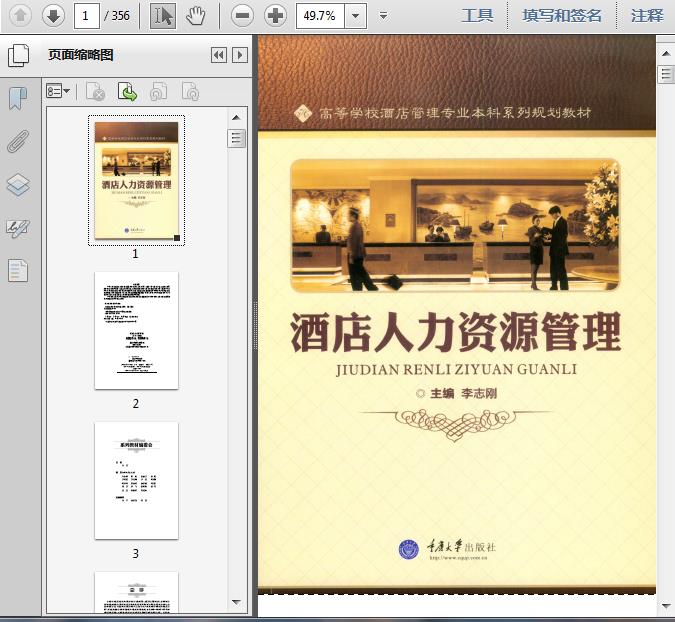
Task: Go to the previous page with up arrow
Action: tap(20, 15)
